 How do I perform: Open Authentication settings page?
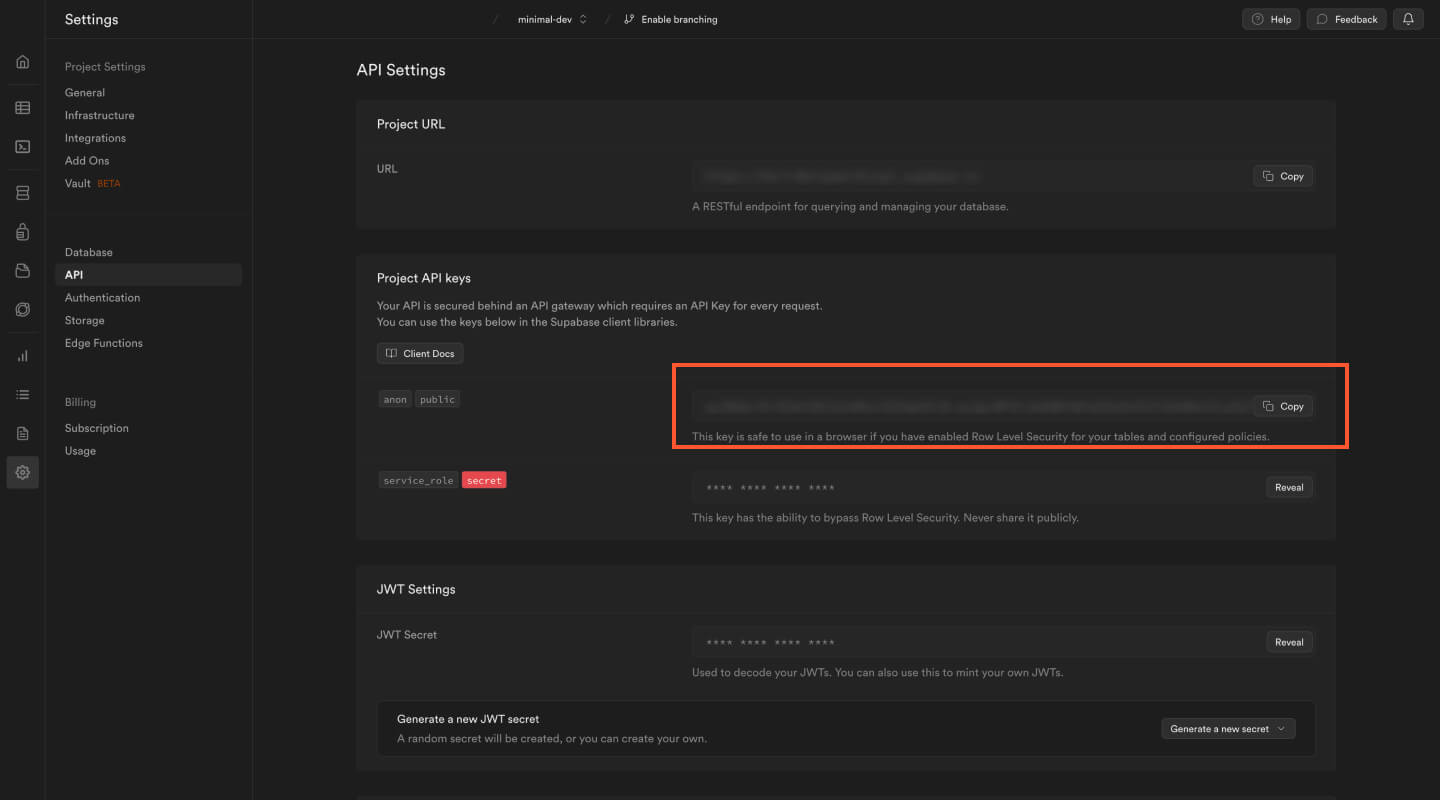[x=102, y=298]
